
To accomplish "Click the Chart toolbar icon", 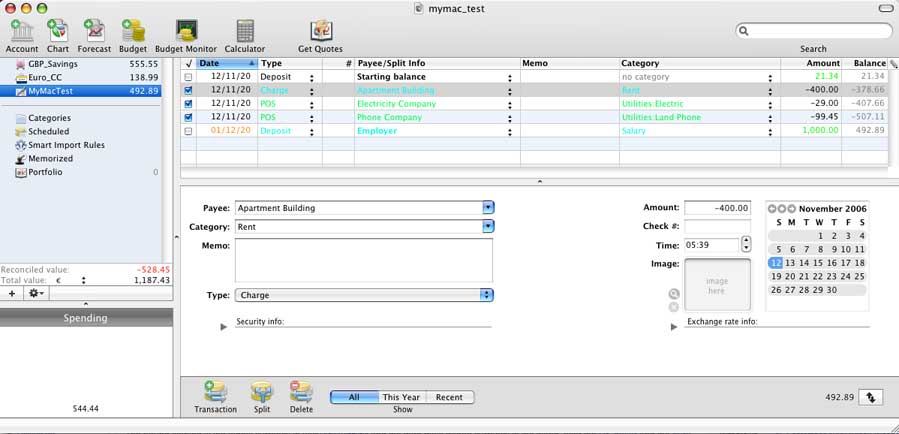I will [58, 31].
